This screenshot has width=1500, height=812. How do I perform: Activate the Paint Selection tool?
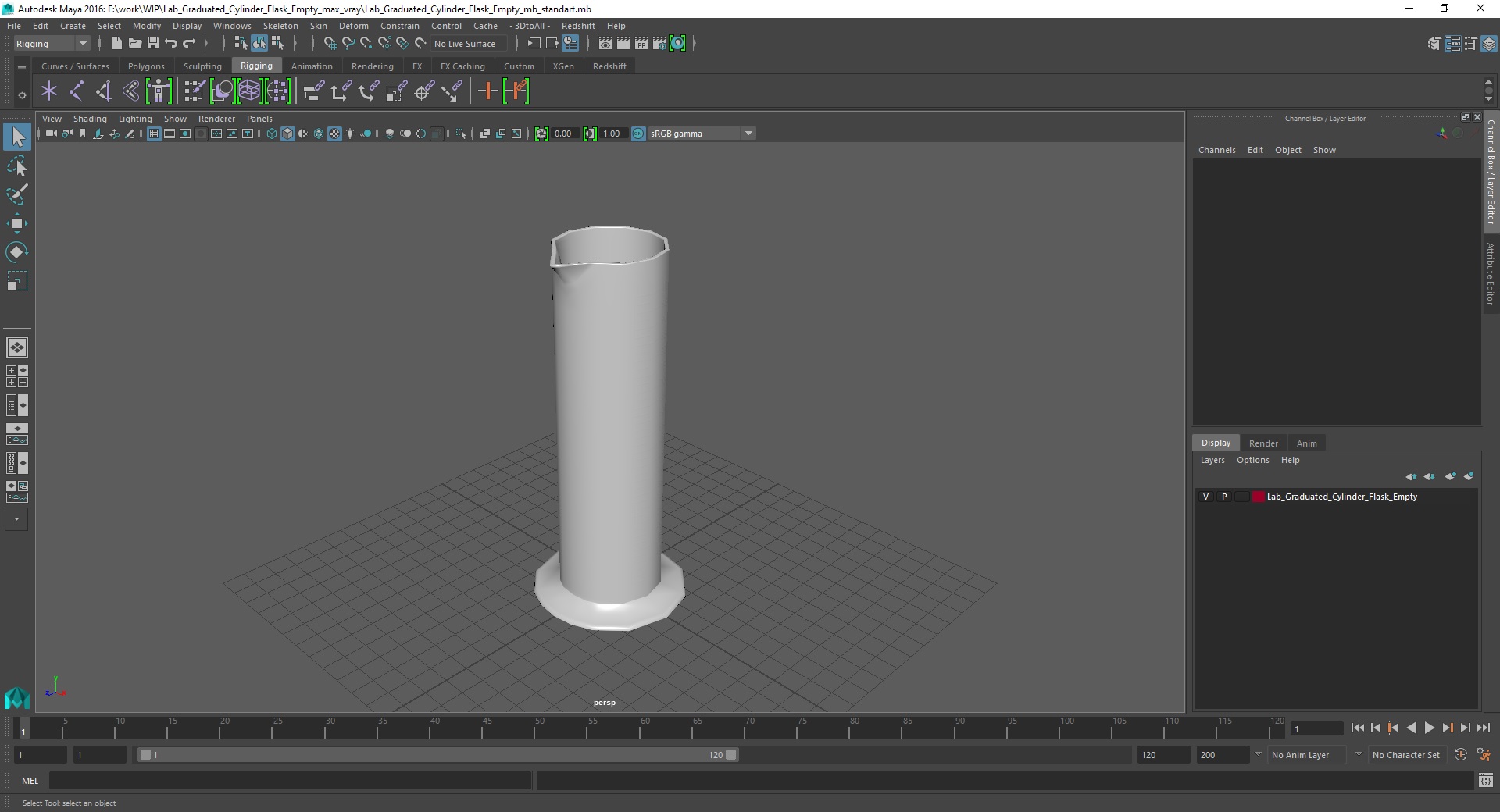point(16,194)
